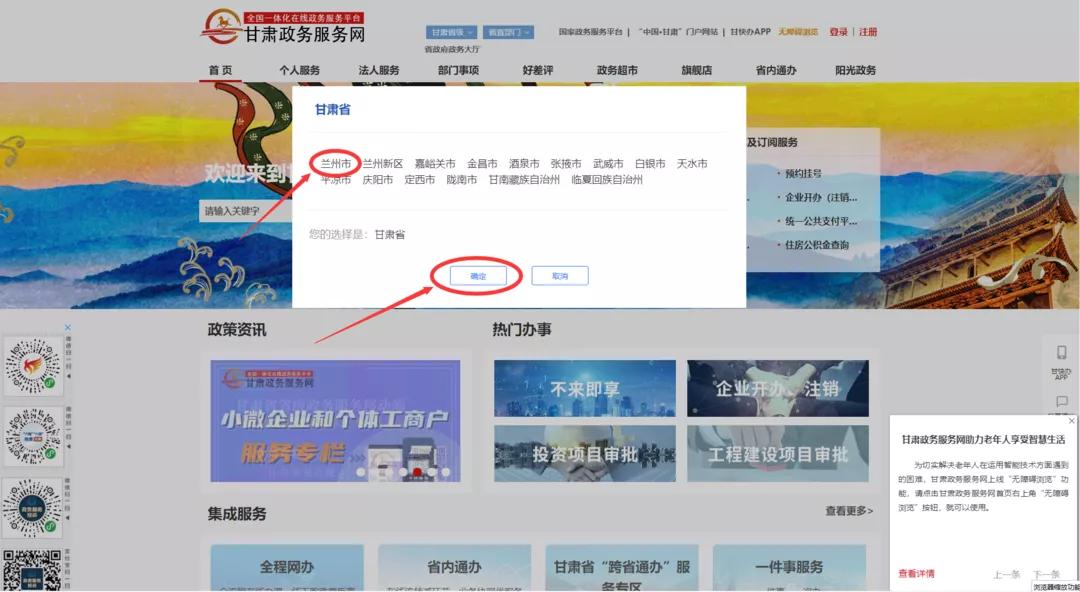
Task: Open the 甘肃省级 dropdown
Action: (x=449, y=31)
